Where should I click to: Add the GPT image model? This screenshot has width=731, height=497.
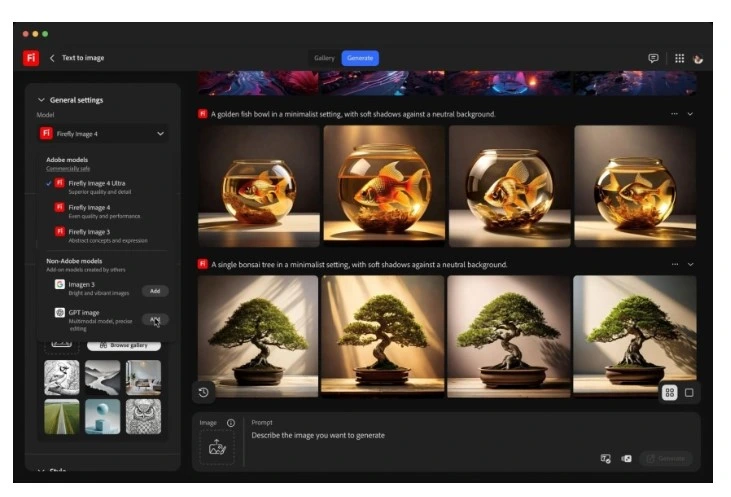coord(155,319)
